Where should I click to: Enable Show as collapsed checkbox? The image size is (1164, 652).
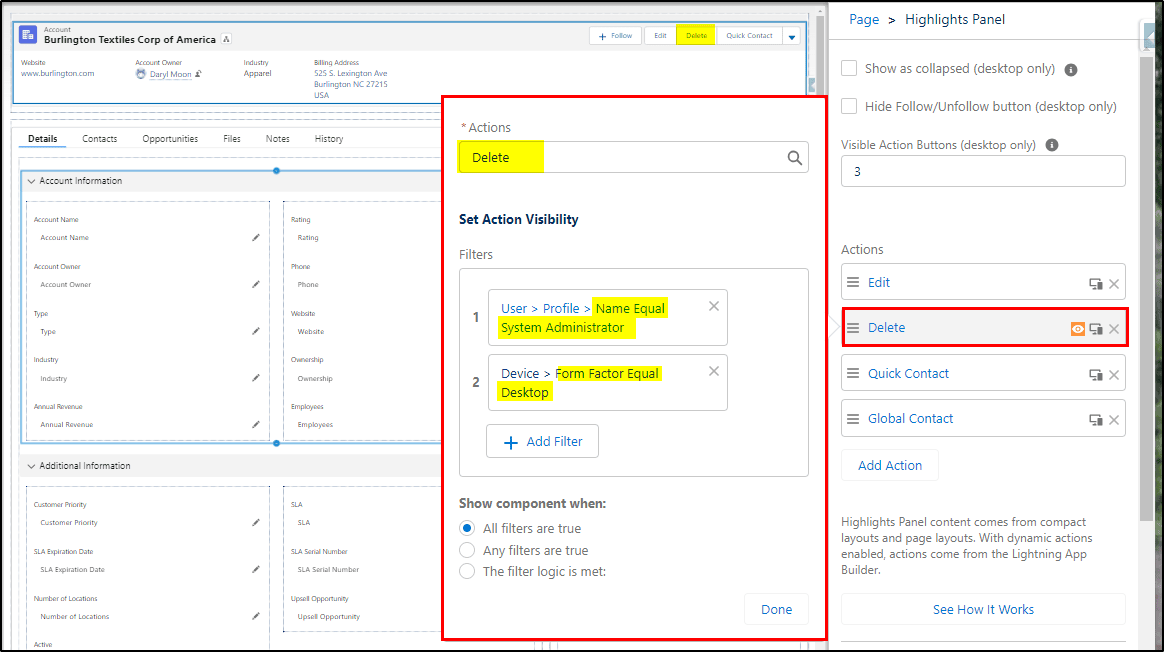[849, 68]
